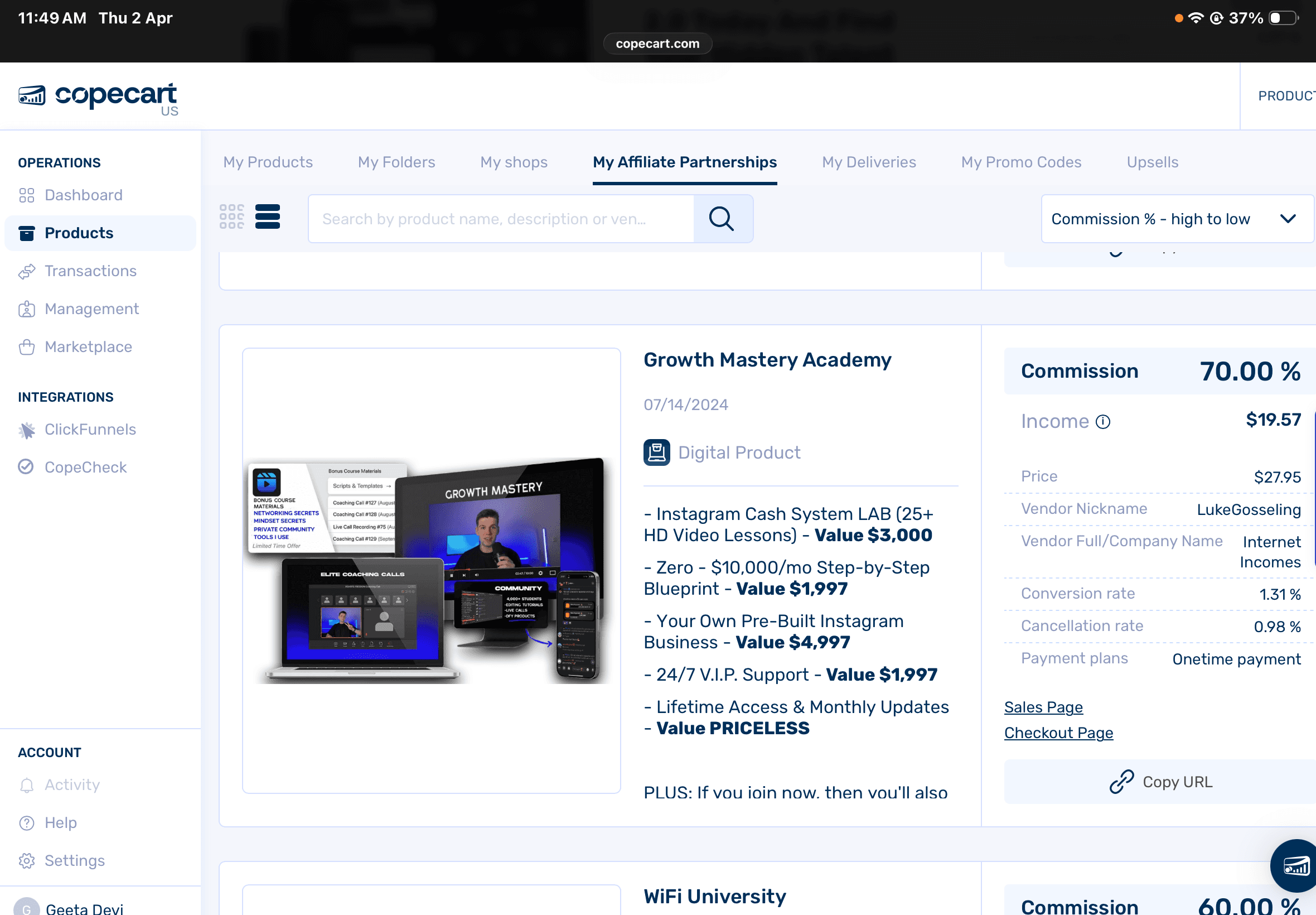Click the Income info icon
Image resolution: width=1316 pixels, height=915 pixels.
point(1103,422)
